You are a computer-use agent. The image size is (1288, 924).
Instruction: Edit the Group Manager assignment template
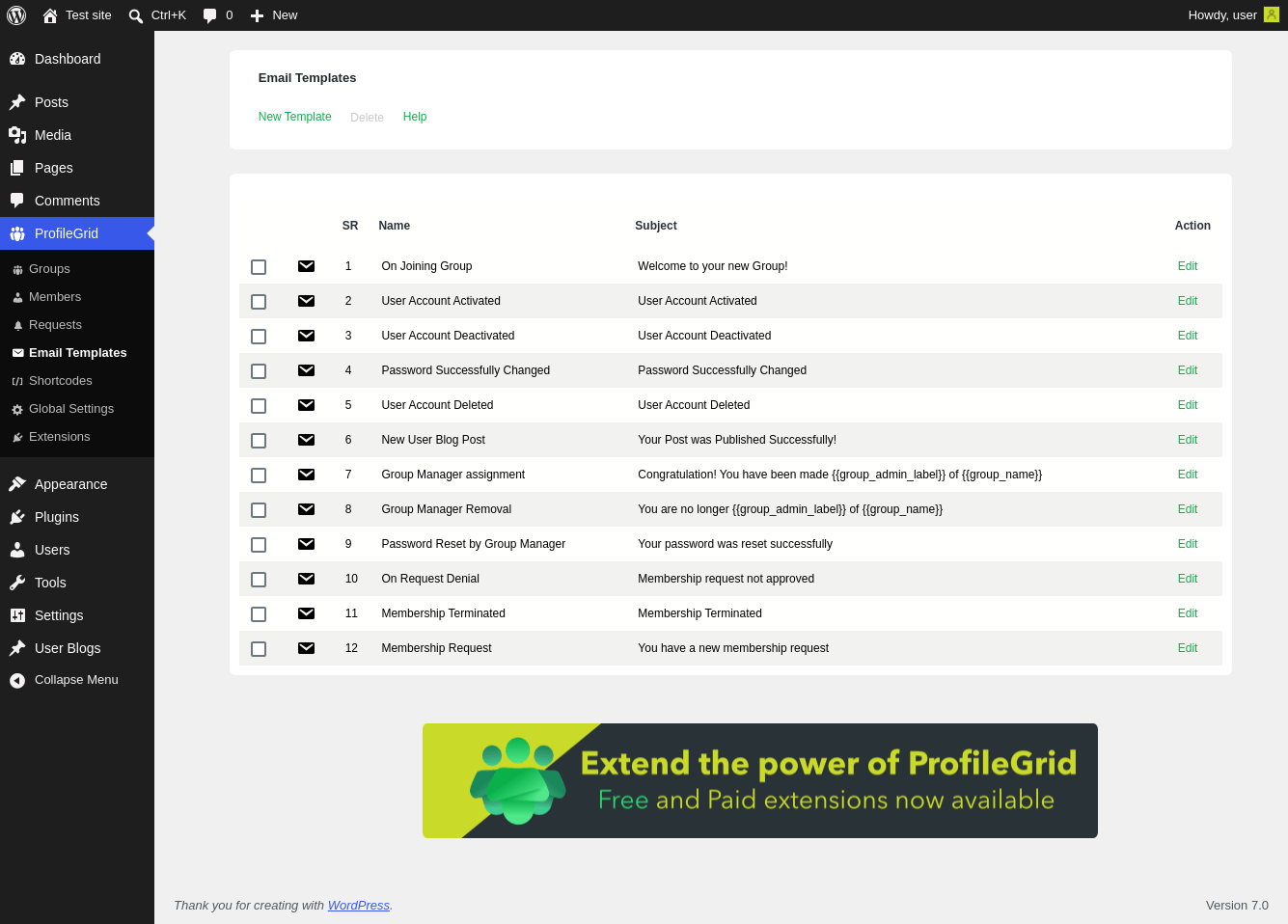[x=1188, y=475]
